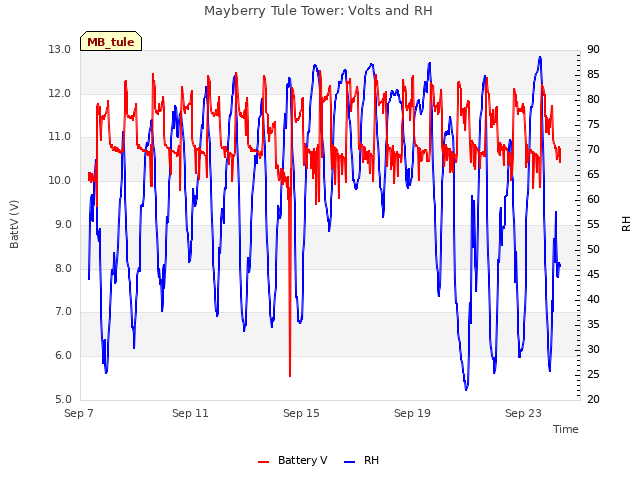Click the red voltage spike bottom near 5.5 V
640x480 pixels.
(x=290, y=375)
